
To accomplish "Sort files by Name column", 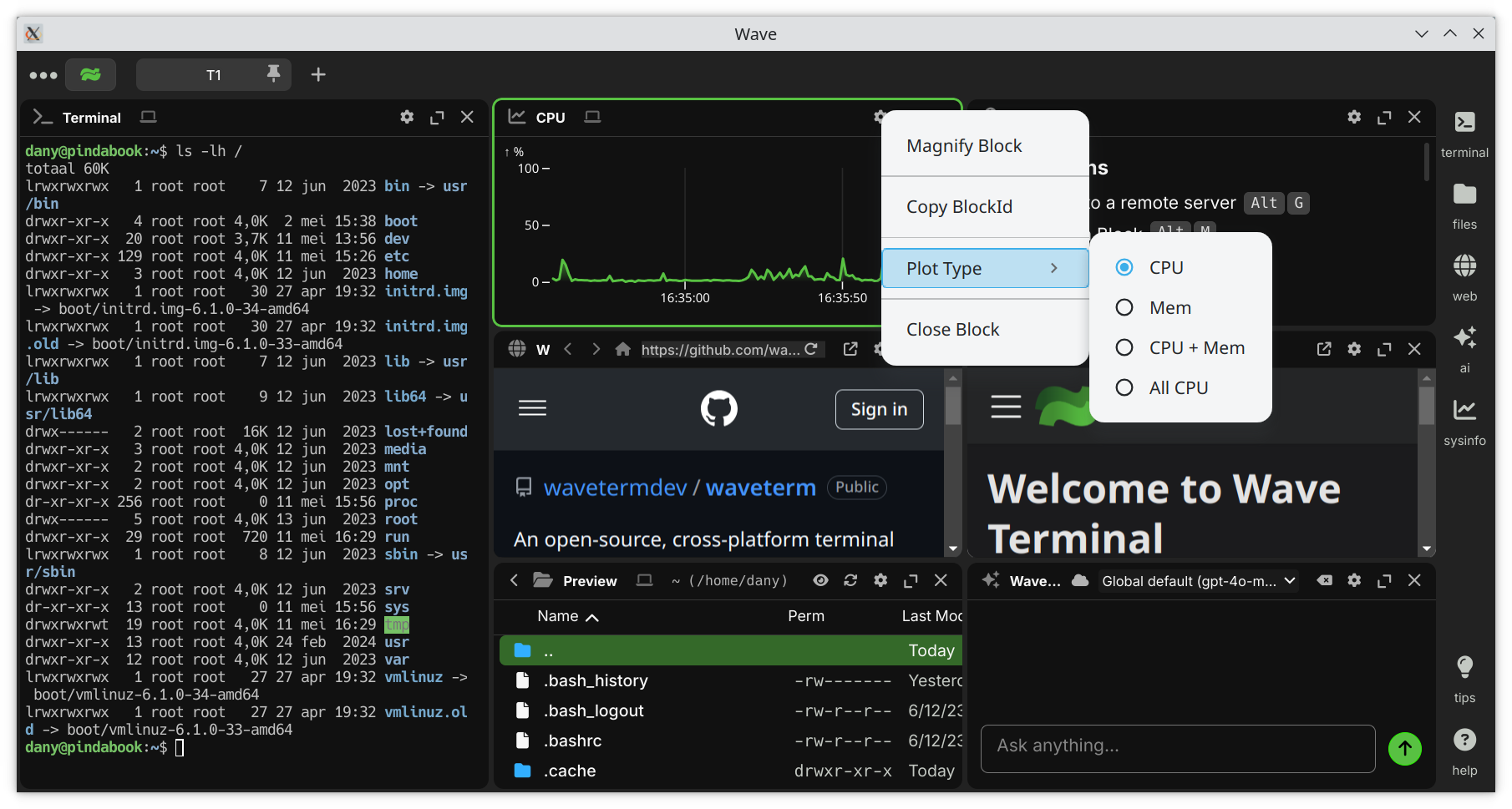I will coord(568,616).
